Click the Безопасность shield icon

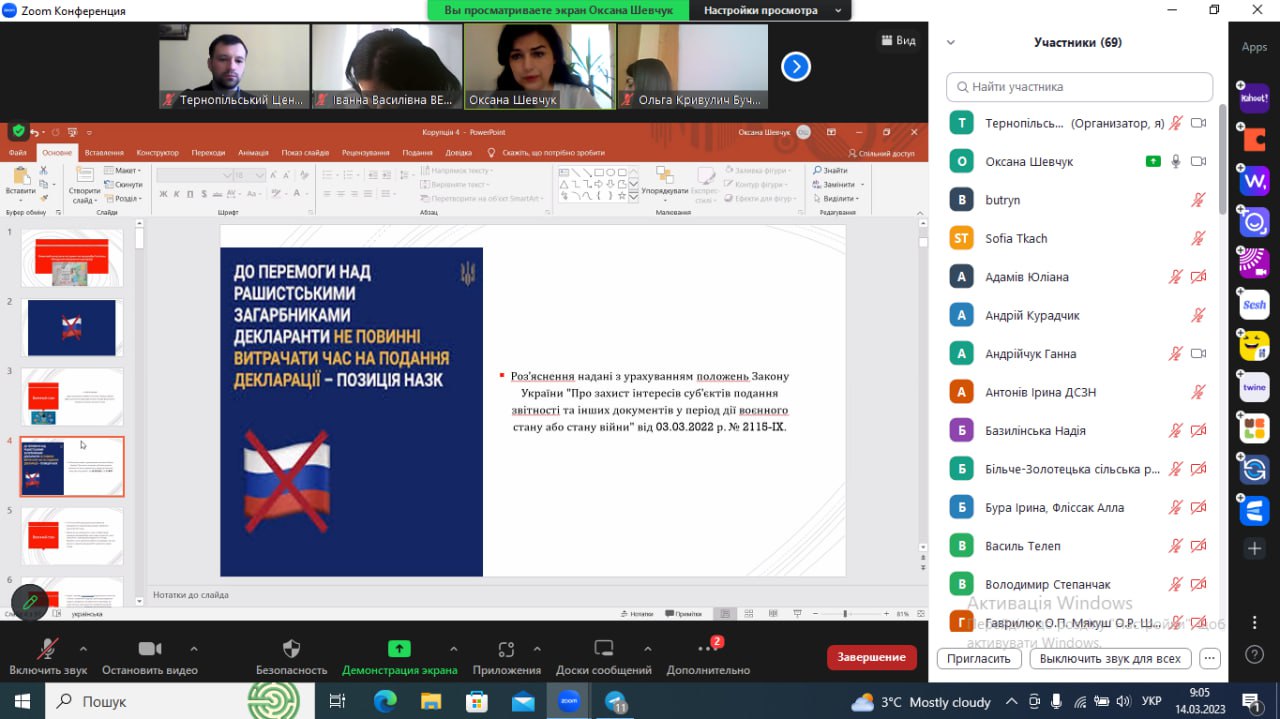[x=291, y=649]
